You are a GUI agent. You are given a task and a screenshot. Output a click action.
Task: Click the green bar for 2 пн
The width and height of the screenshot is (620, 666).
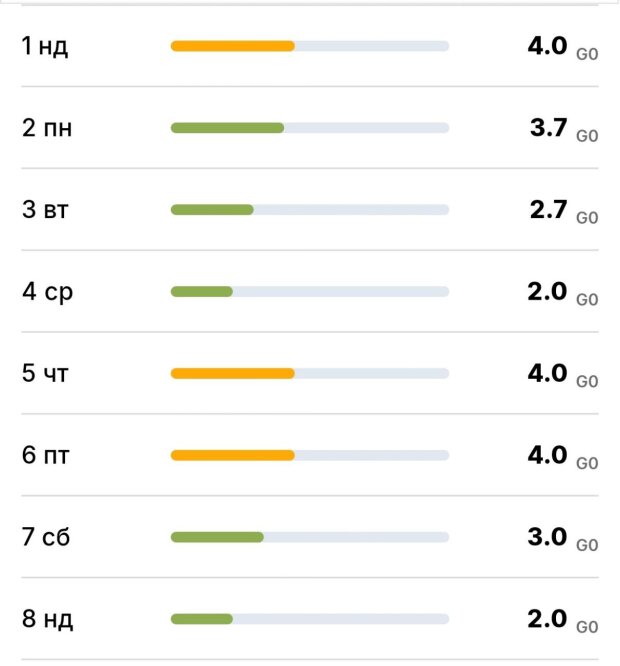[x=227, y=128]
